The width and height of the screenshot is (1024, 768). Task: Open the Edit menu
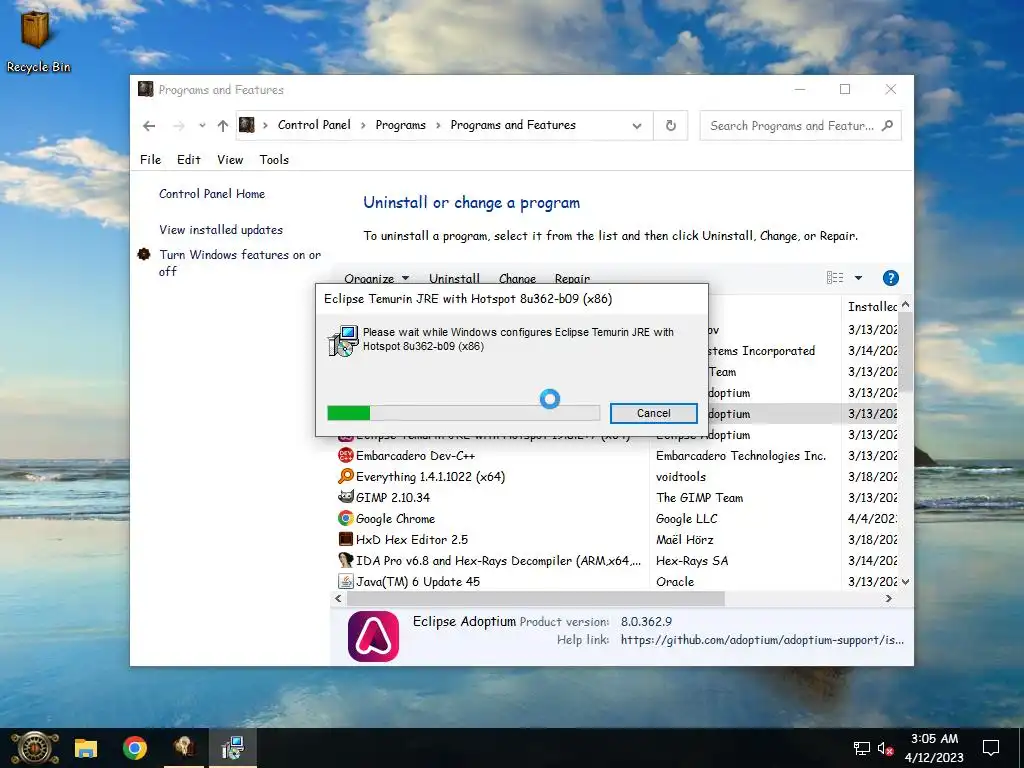[x=189, y=159]
